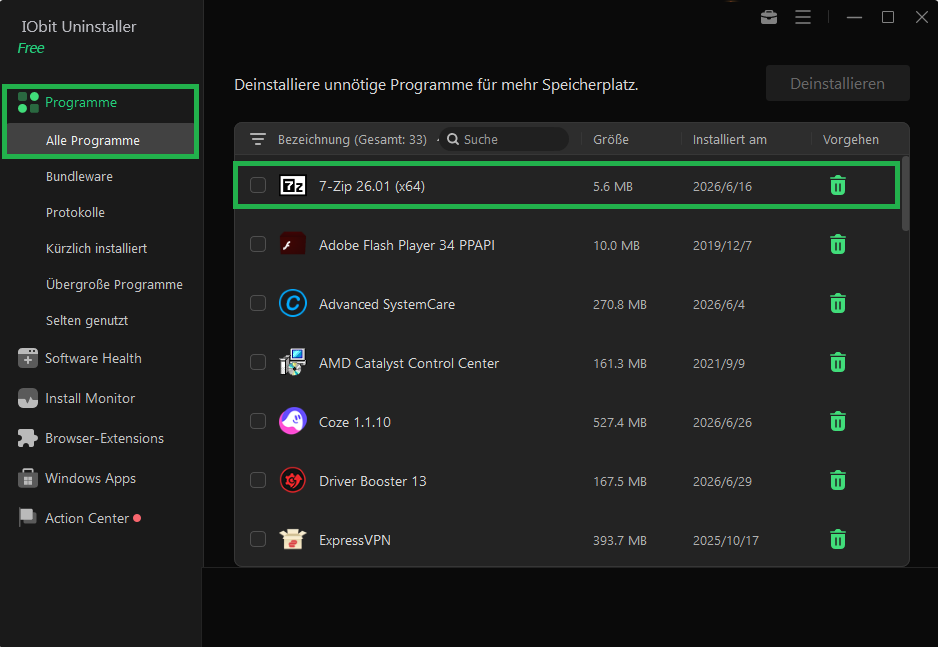
Task: Click the 393.7 MB size value
Action: click(x=620, y=541)
